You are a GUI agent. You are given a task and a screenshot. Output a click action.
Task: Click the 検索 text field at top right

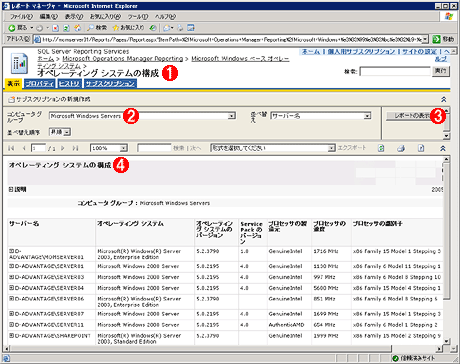pyautogui.click(x=394, y=71)
